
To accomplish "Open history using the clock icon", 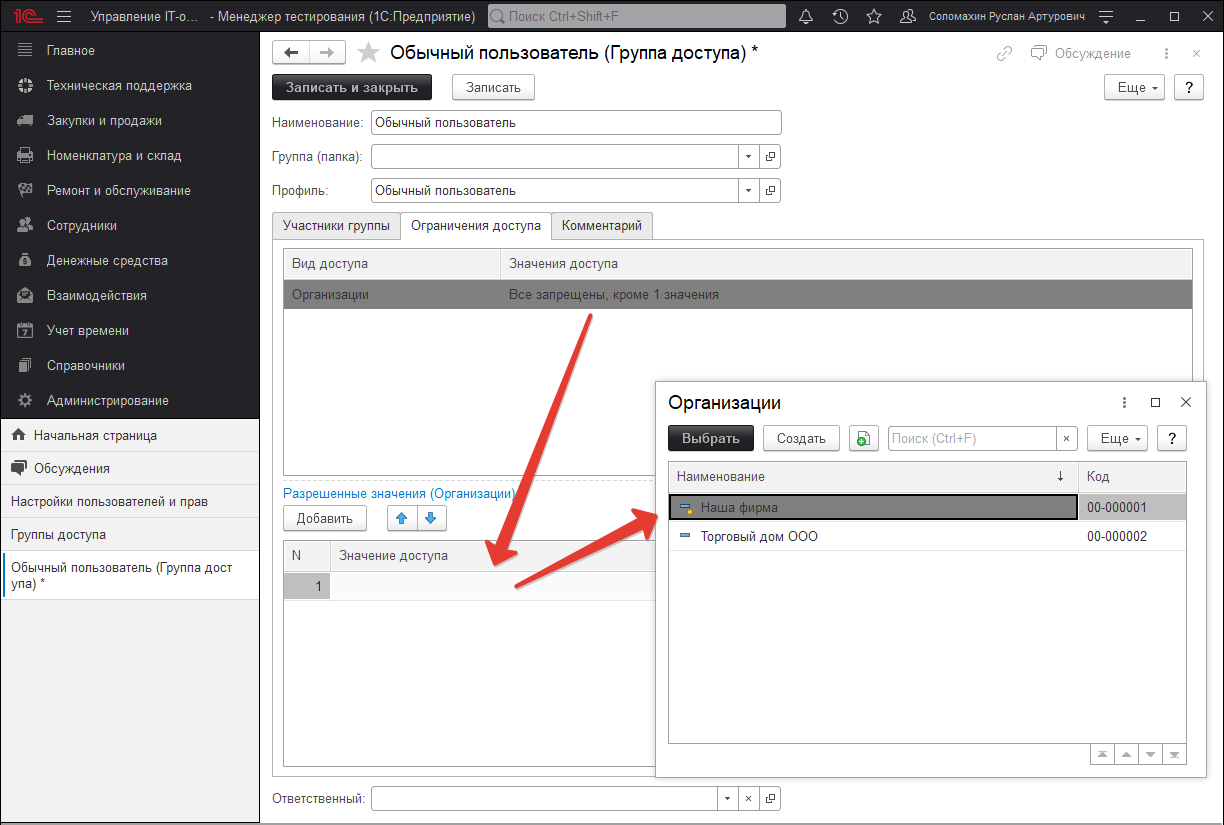I will [840, 15].
